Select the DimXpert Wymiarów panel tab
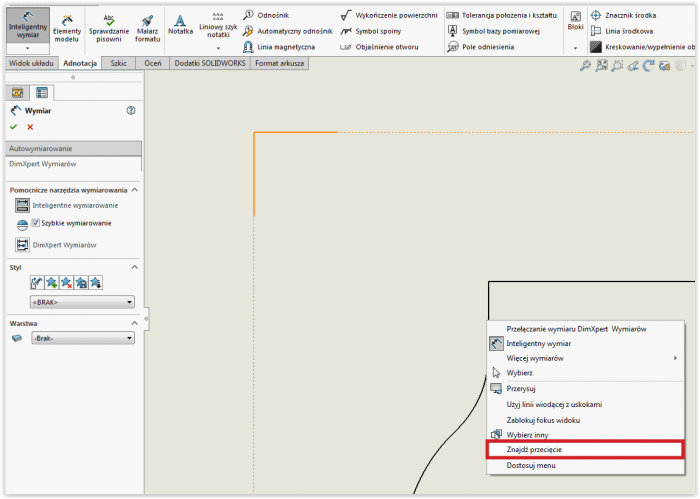This screenshot has height=499, width=700. tap(73, 164)
